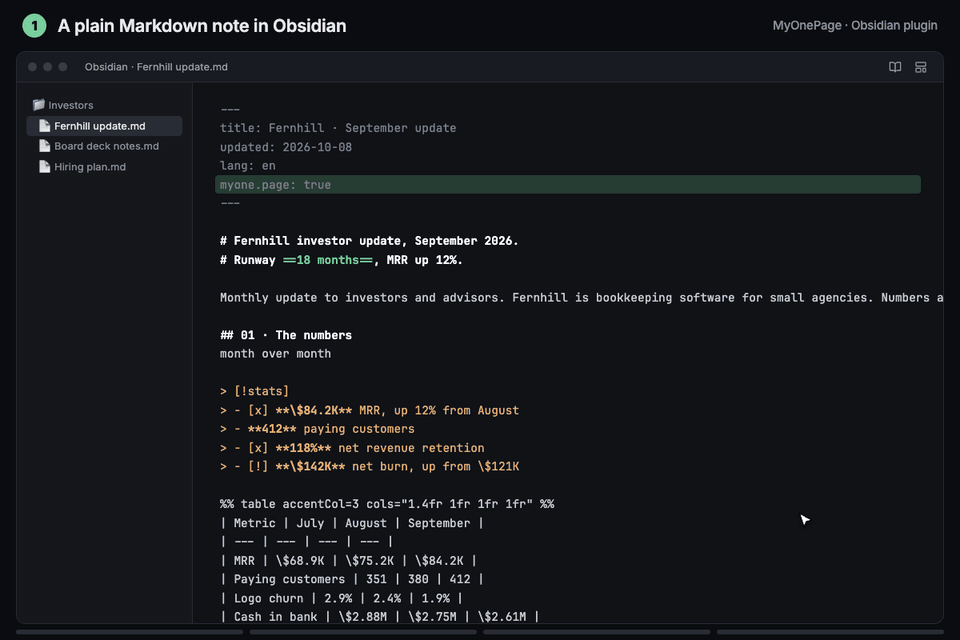
Task: Click the 'Paying customers | 351 | 380' row
Action: 352,579
